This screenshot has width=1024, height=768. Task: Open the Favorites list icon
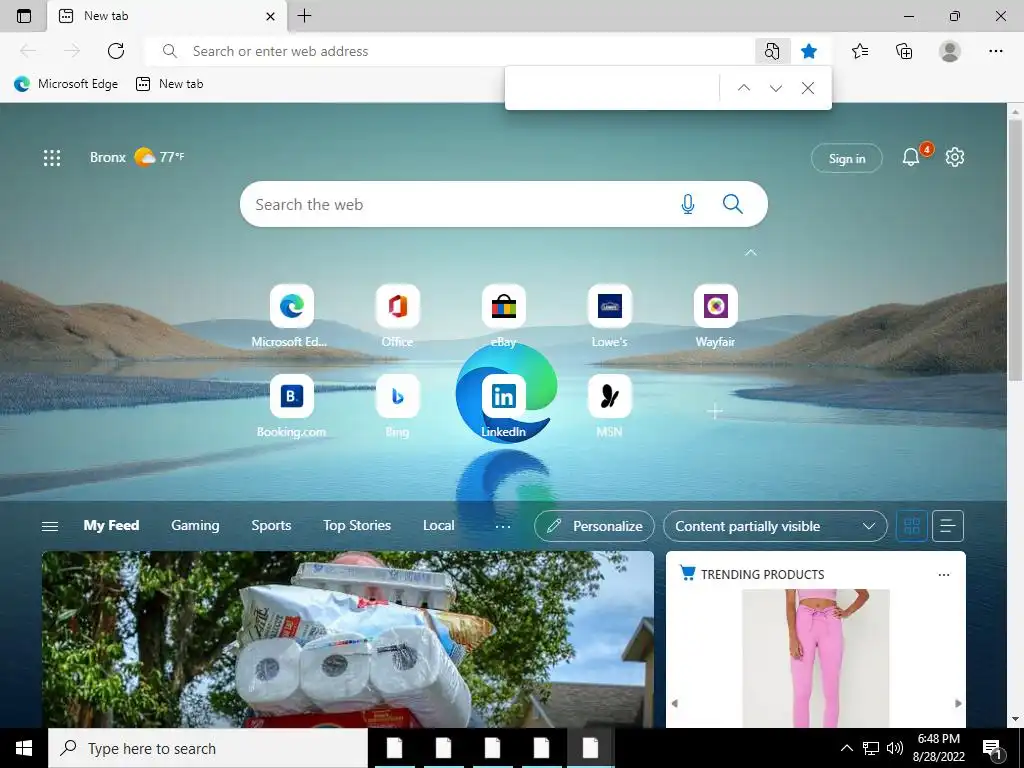coord(860,51)
